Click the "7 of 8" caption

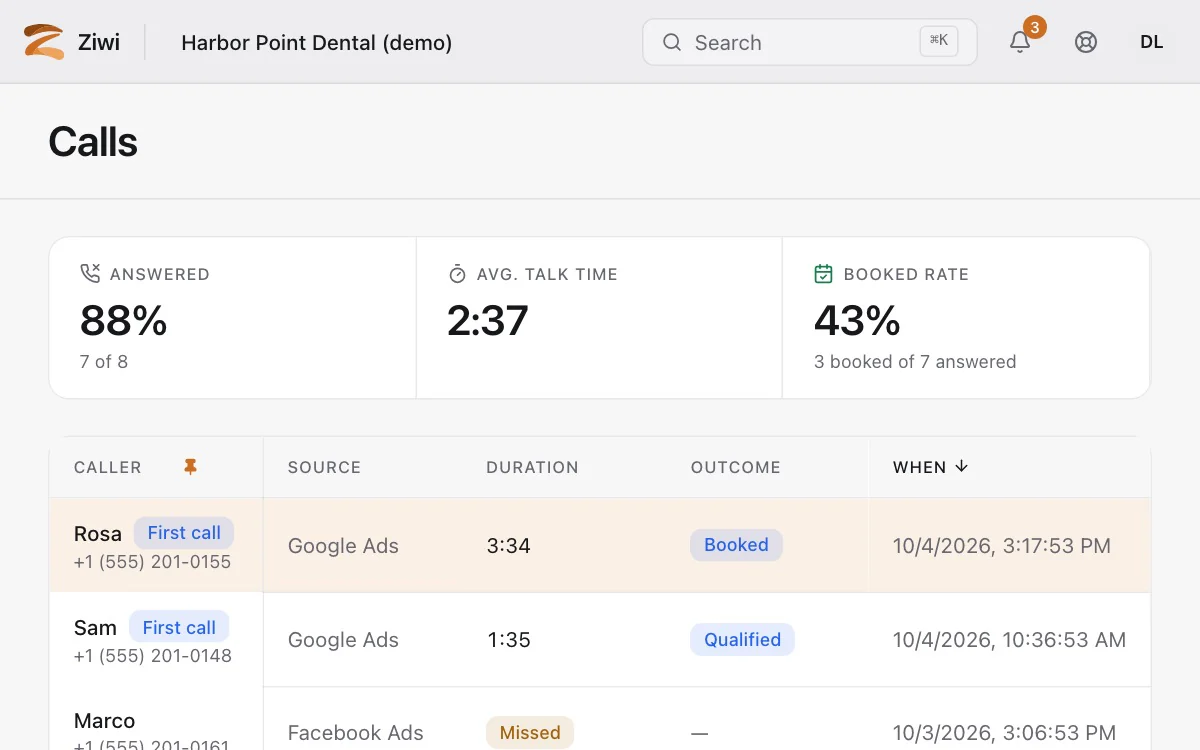coord(104,362)
